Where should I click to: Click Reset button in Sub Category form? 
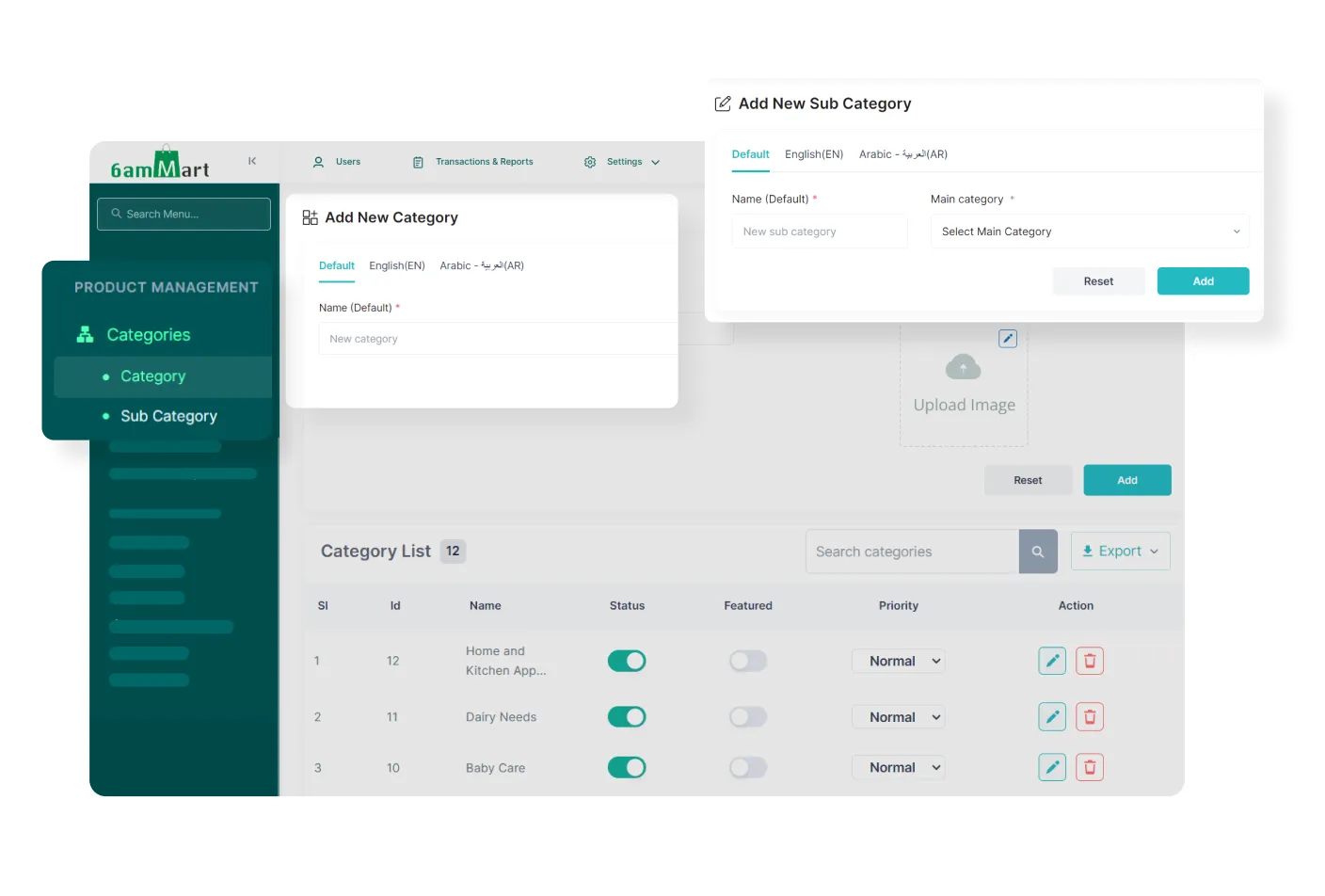pyautogui.click(x=1098, y=281)
